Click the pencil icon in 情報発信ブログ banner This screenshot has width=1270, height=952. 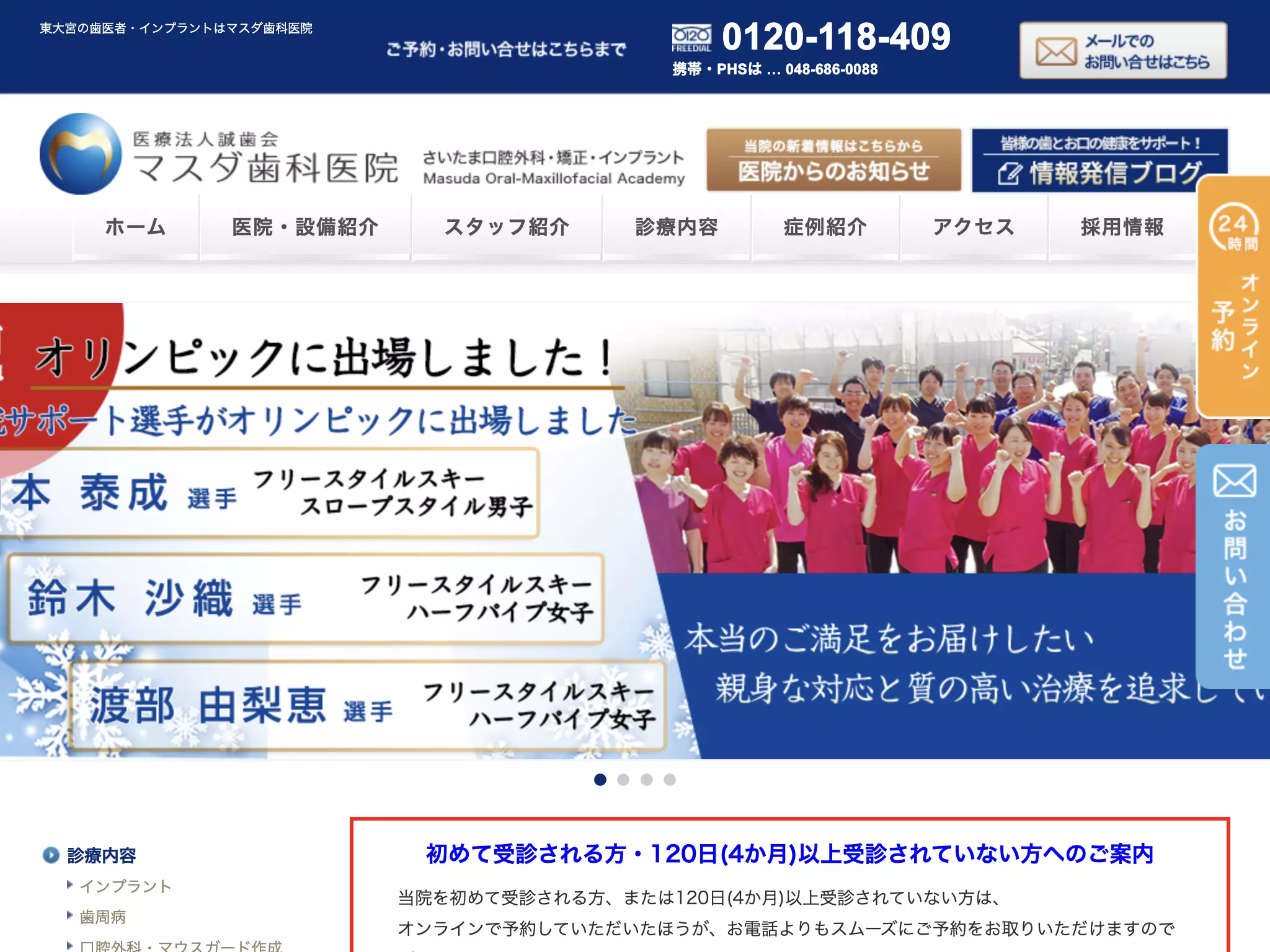pos(1009,174)
